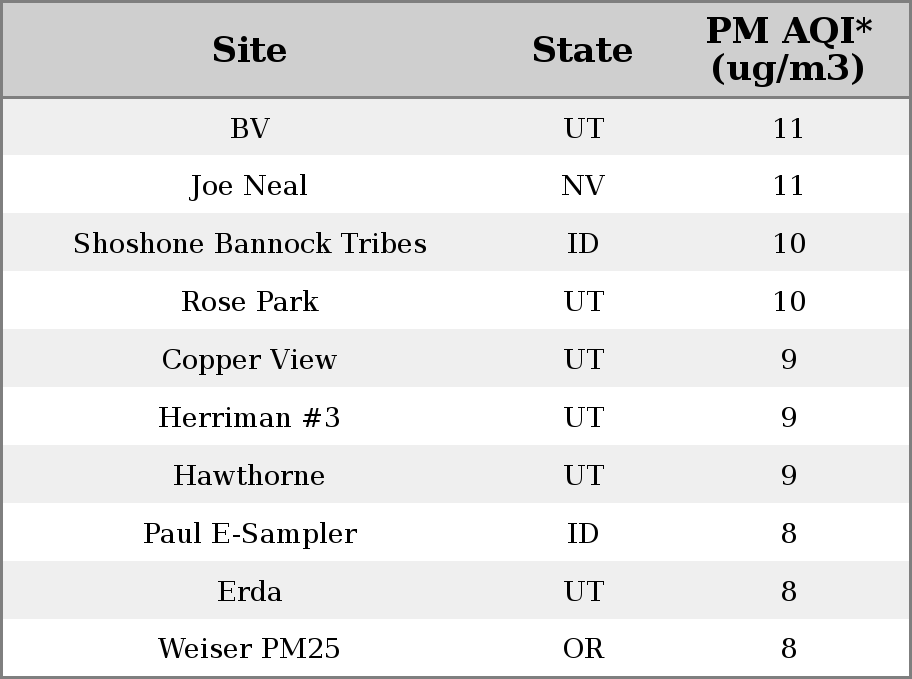
Task: Click the AQI value 8 for Erda
Action: pyautogui.click(x=789, y=591)
